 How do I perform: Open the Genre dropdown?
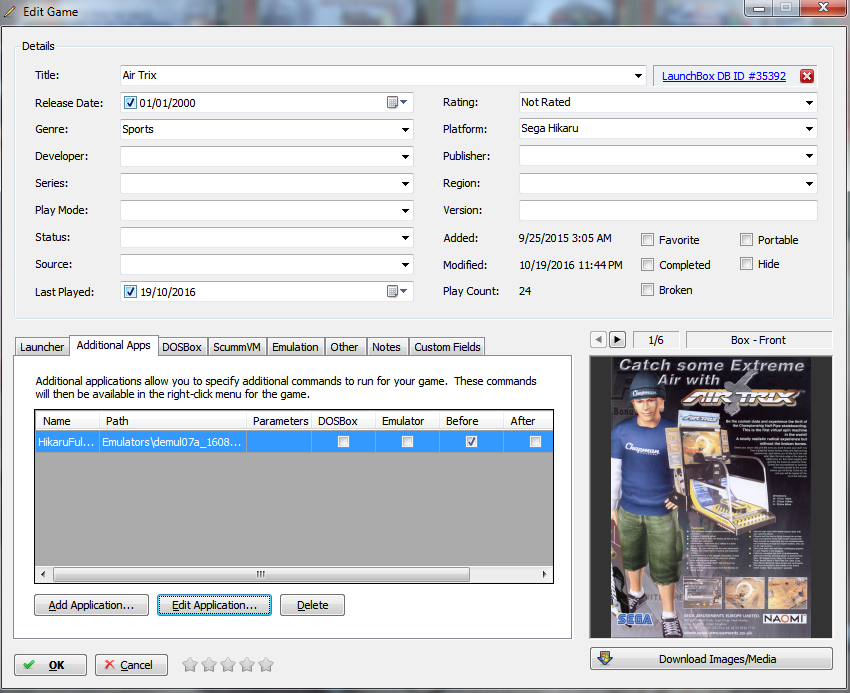pyautogui.click(x=405, y=130)
